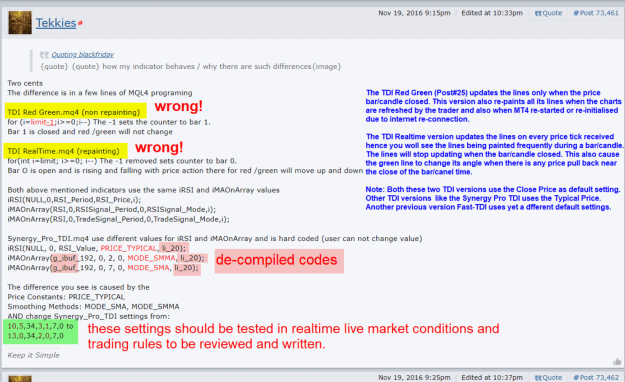Open permalink for Post 73,461
This screenshot has width=625, height=382.
point(596,13)
